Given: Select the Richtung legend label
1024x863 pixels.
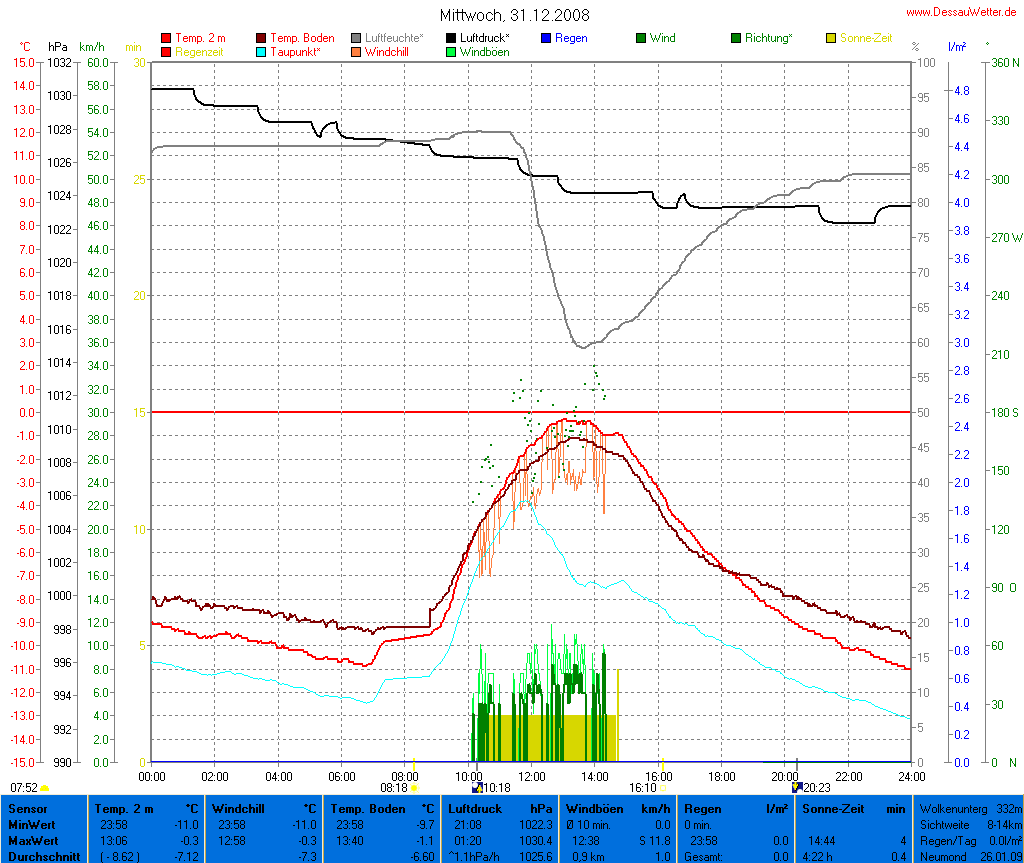Looking at the screenshot, I should tap(769, 38).
